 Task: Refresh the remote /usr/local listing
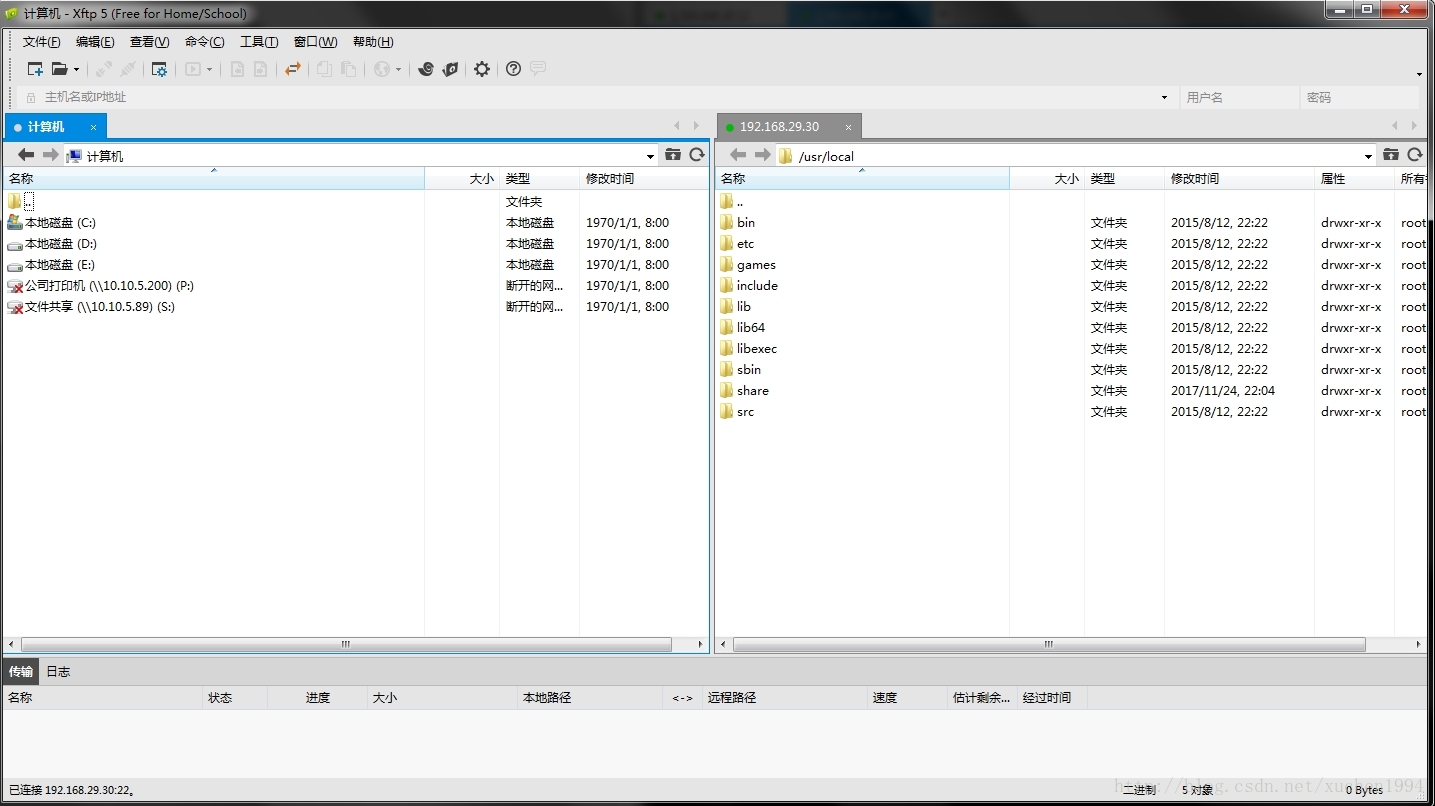[x=1415, y=155]
